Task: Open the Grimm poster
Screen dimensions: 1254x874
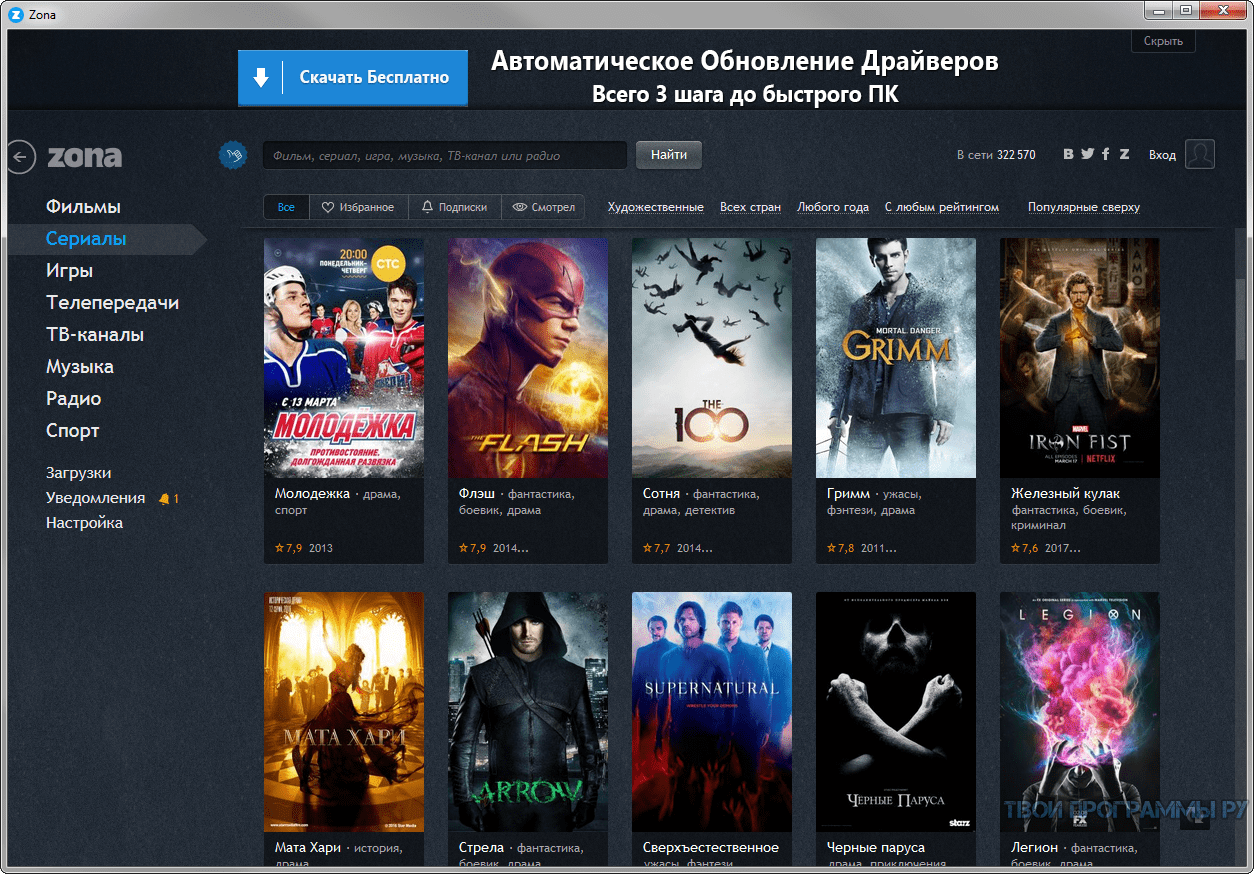Action: point(896,358)
